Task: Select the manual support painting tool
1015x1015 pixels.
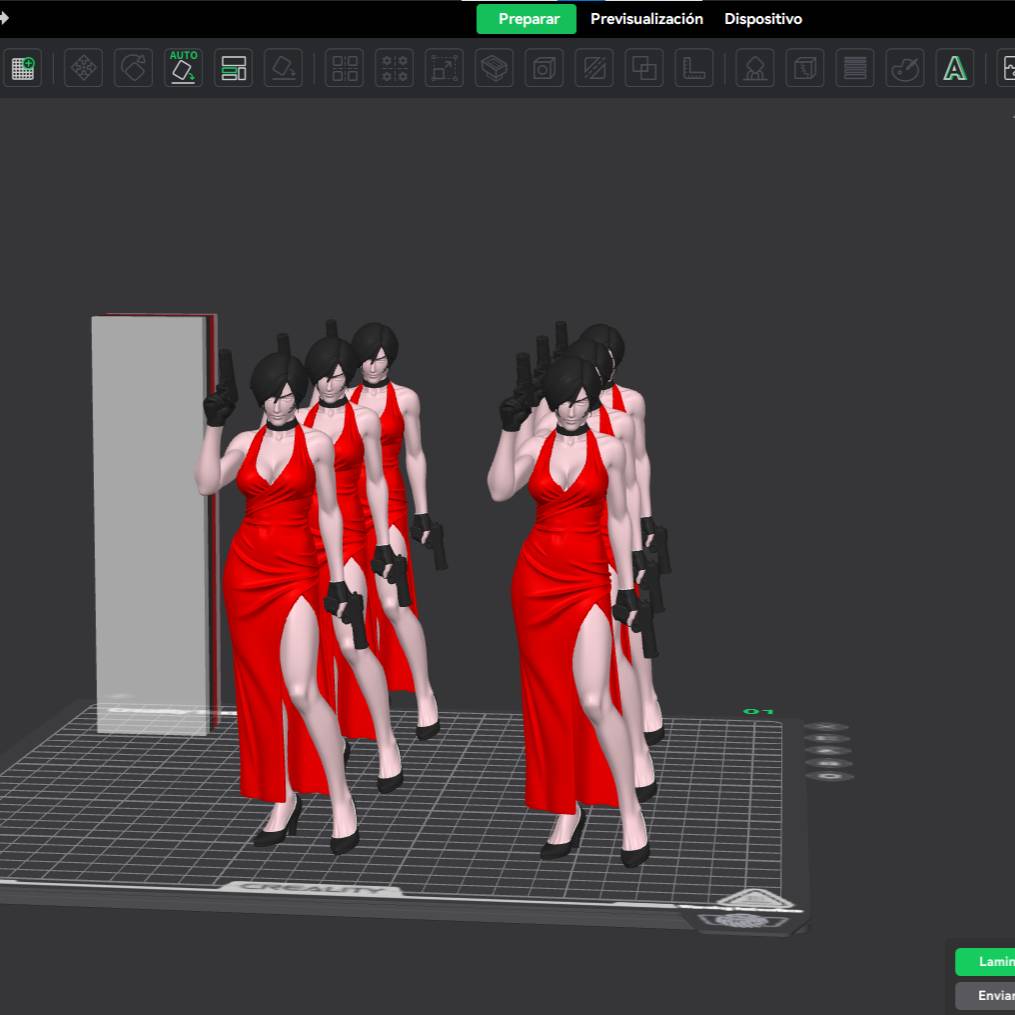Action: point(754,68)
